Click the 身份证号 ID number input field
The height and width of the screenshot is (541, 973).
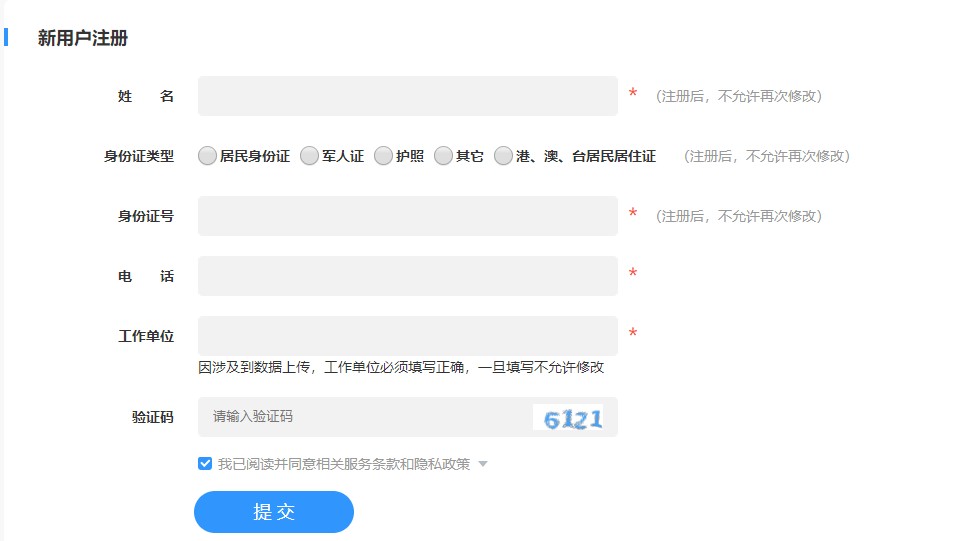pyautogui.click(x=408, y=216)
